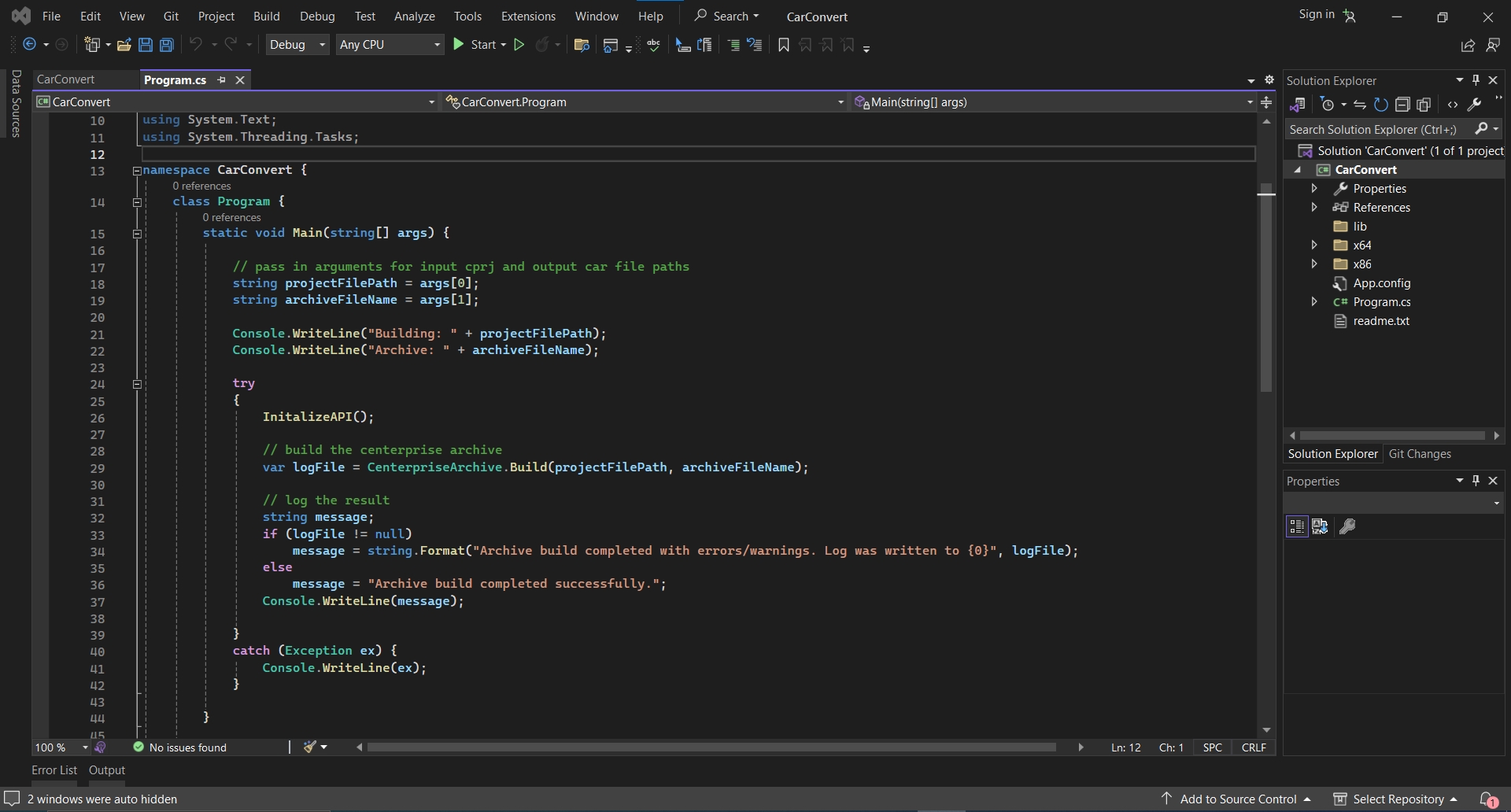This screenshot has width=1511, height=812.
Task: Click the Save All toolbar icon
Action: [167, 46]
